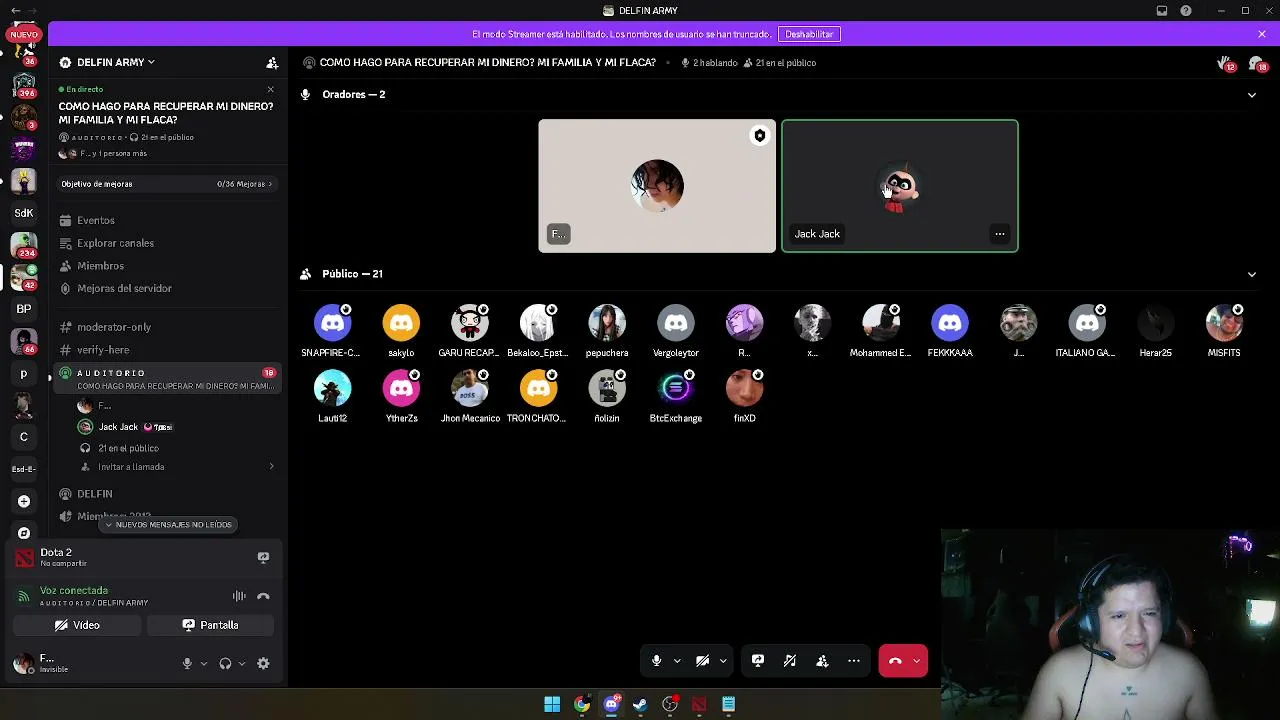Open Mejoras del servidor

click(124, 288)
